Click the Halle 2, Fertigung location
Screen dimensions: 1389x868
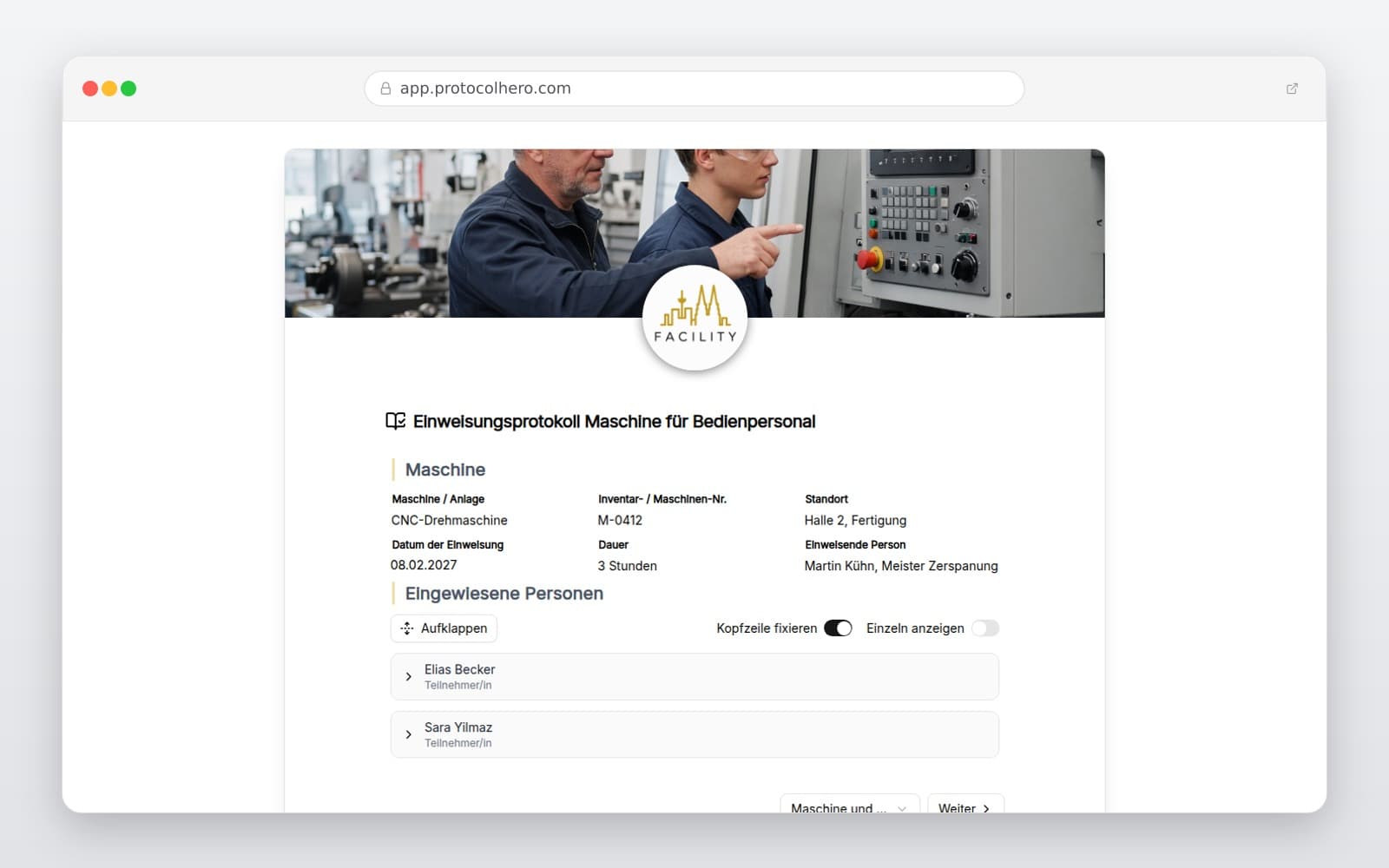855,520
